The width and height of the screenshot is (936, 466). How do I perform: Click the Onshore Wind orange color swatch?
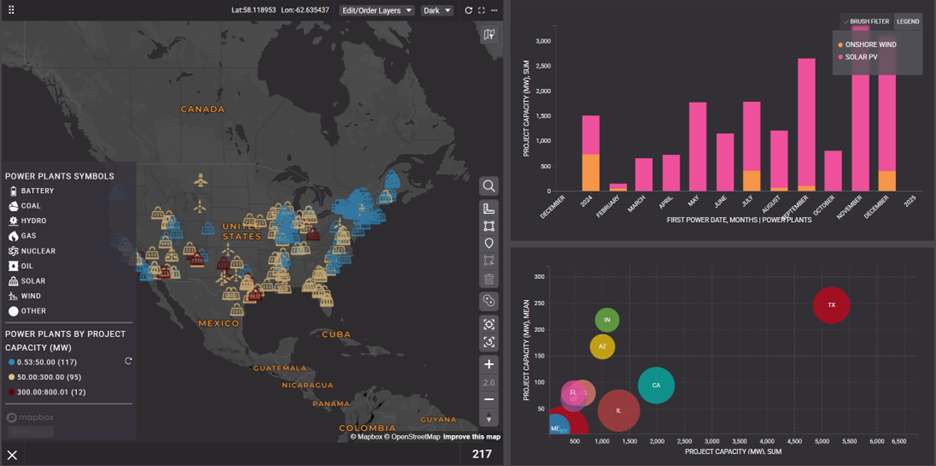point(840,45)
